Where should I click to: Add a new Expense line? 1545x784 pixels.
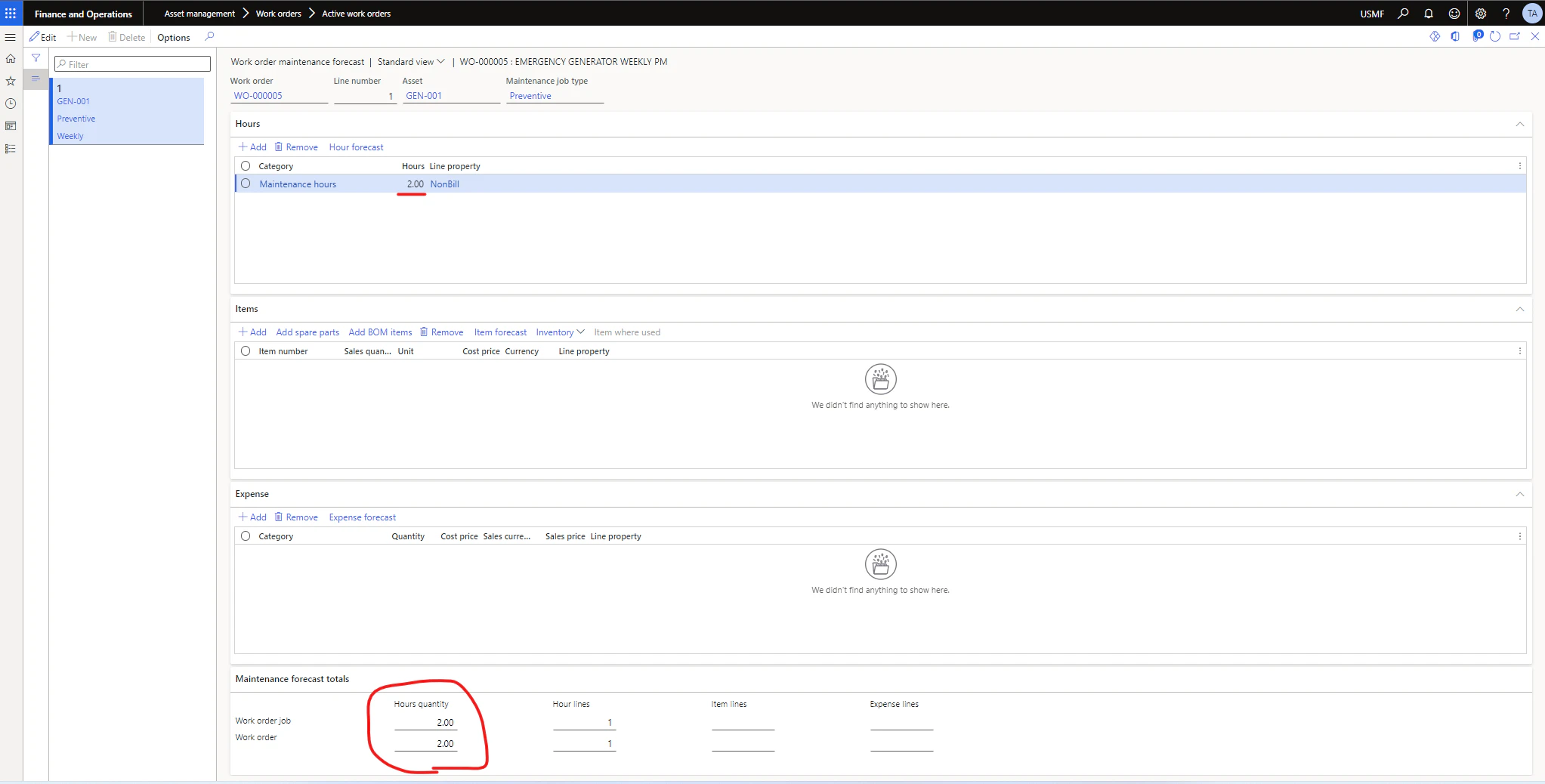click(x=252, y=517)
